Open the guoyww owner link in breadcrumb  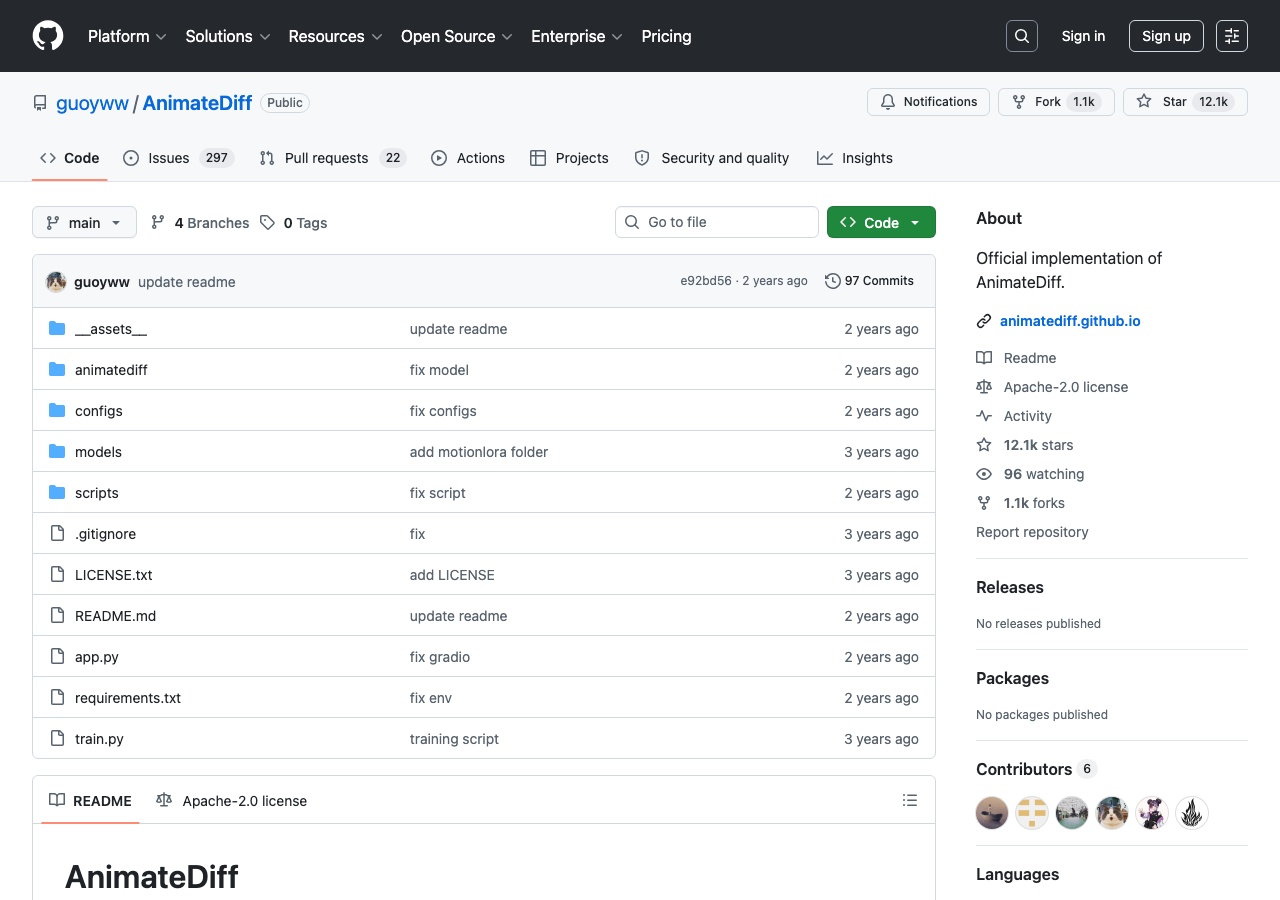(92, 103)
